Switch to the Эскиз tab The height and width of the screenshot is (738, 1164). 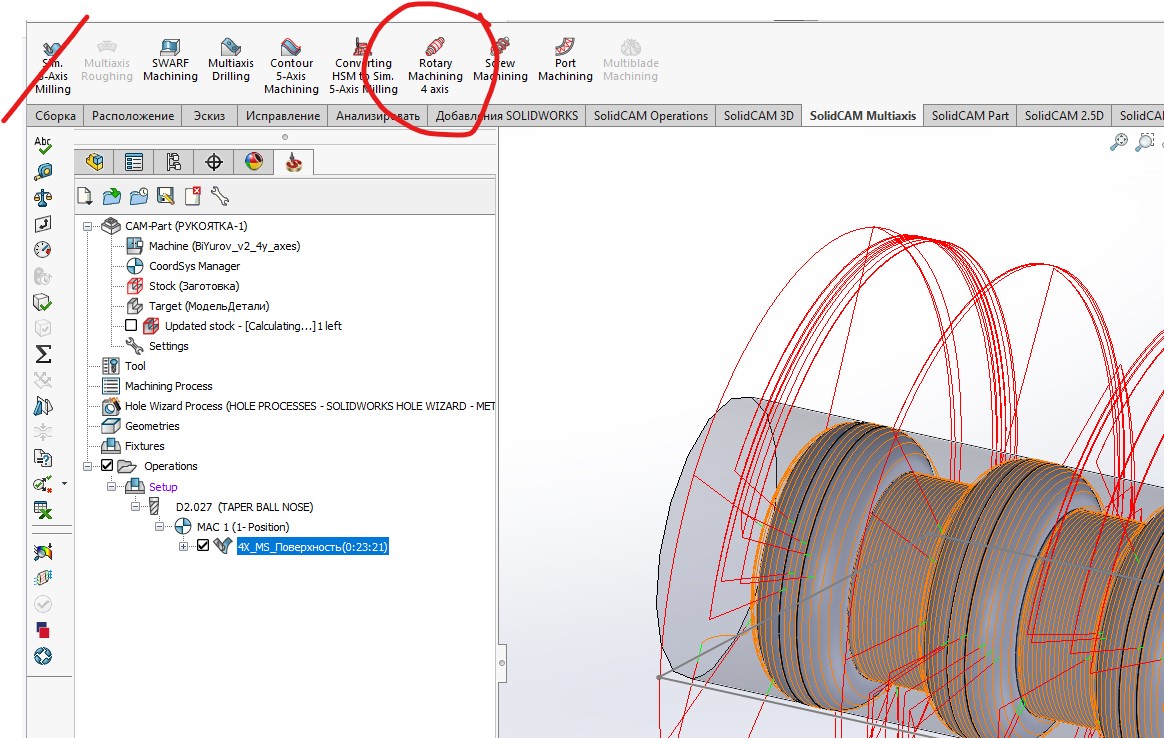click(x=209, y=116)
